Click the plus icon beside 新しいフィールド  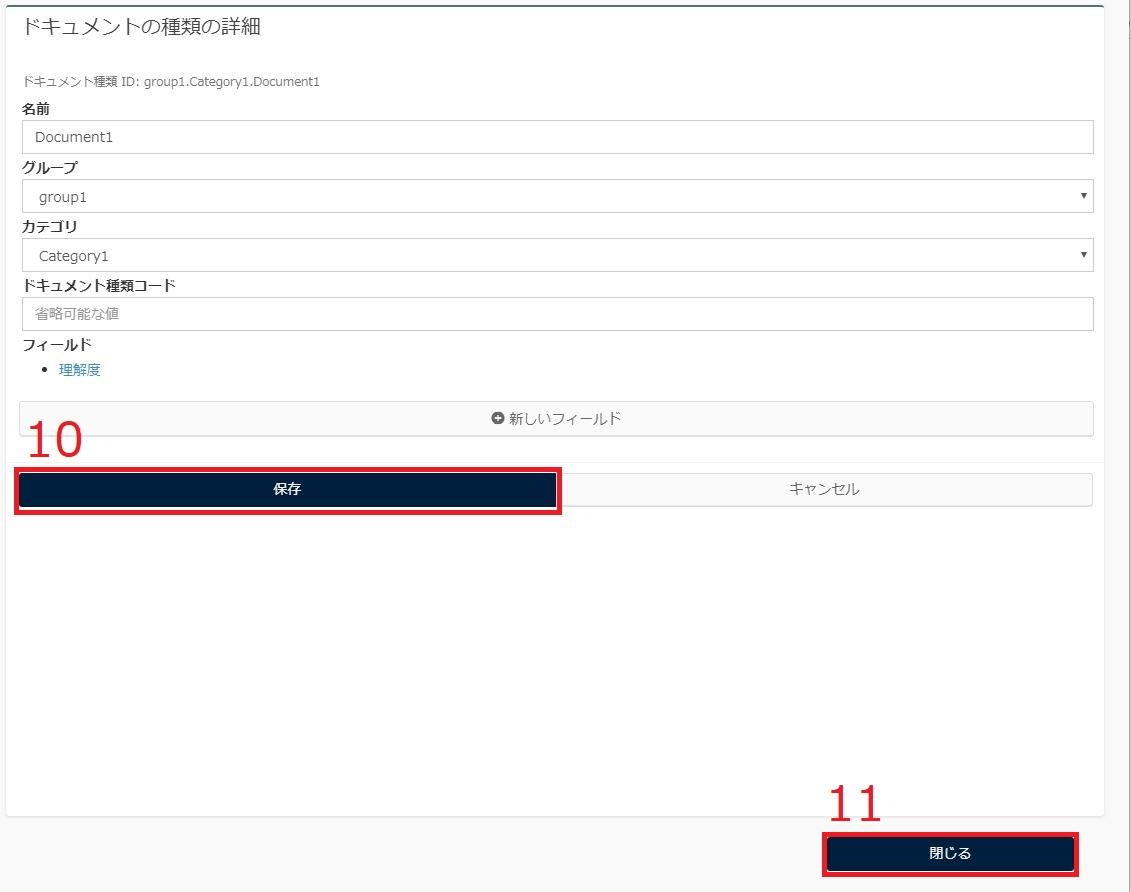click(x=498, y=418)
